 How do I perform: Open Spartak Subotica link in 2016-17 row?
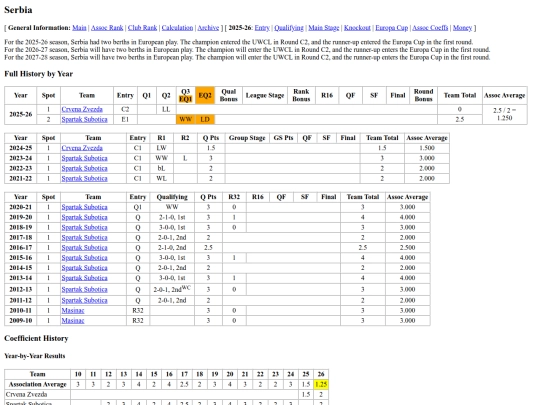tap(84, 247)
